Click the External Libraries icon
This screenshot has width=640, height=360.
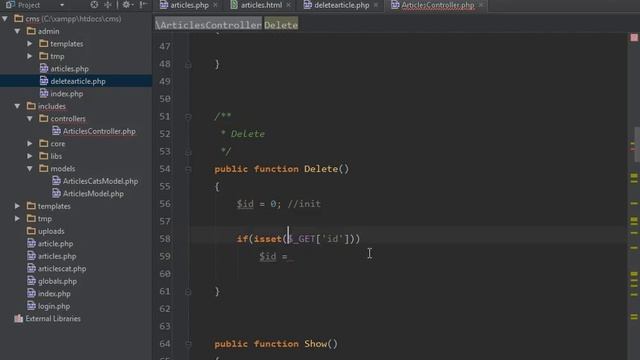18,319
